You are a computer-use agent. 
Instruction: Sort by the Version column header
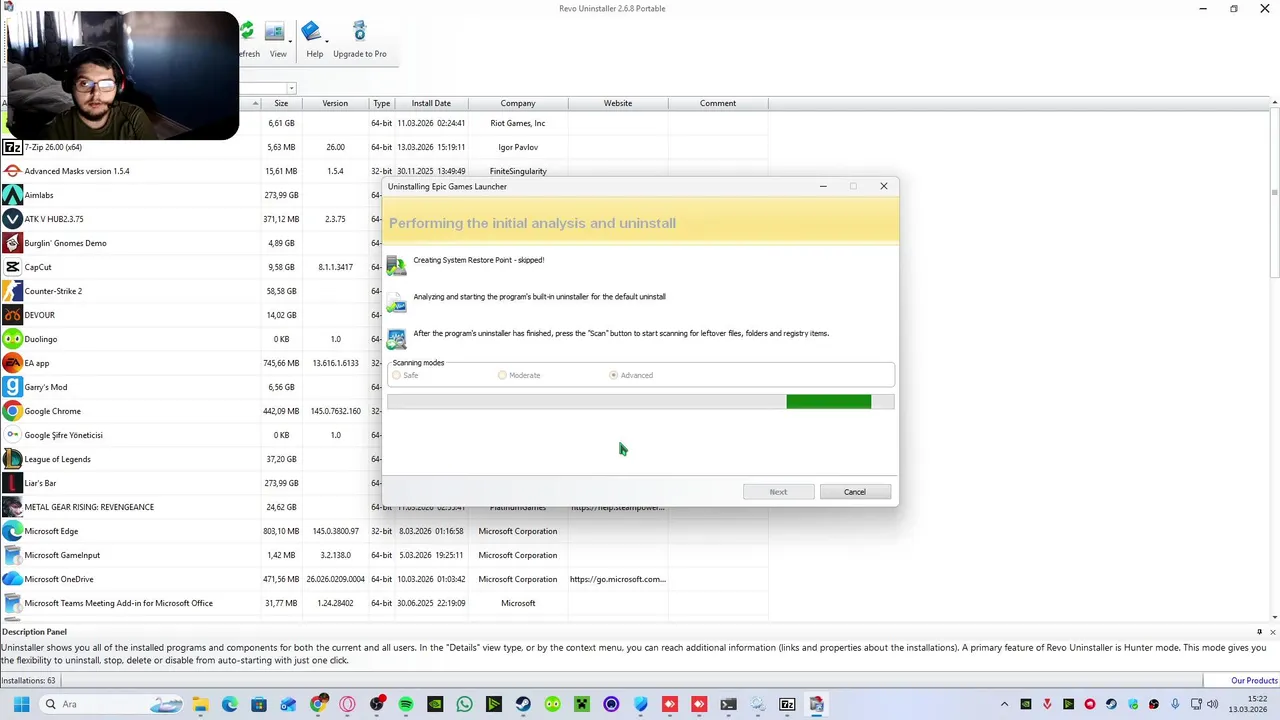click(x=335, y=103)
